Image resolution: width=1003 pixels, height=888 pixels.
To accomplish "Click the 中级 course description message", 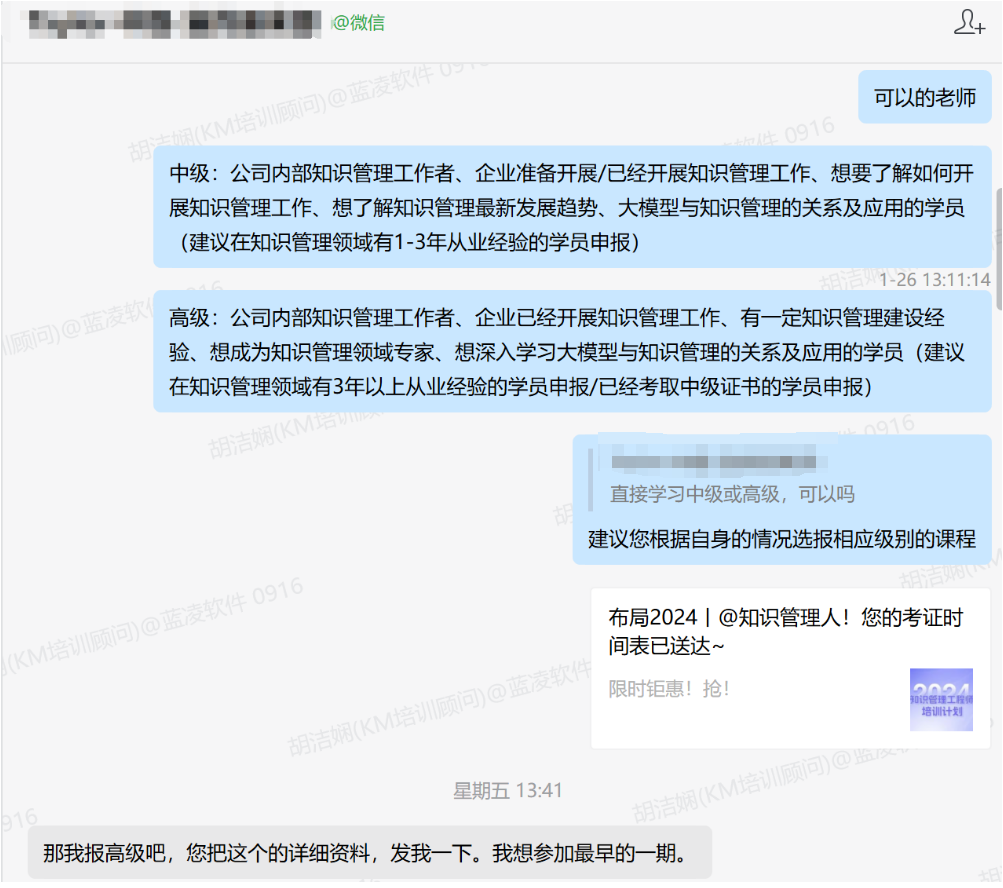I will (571, 190).
